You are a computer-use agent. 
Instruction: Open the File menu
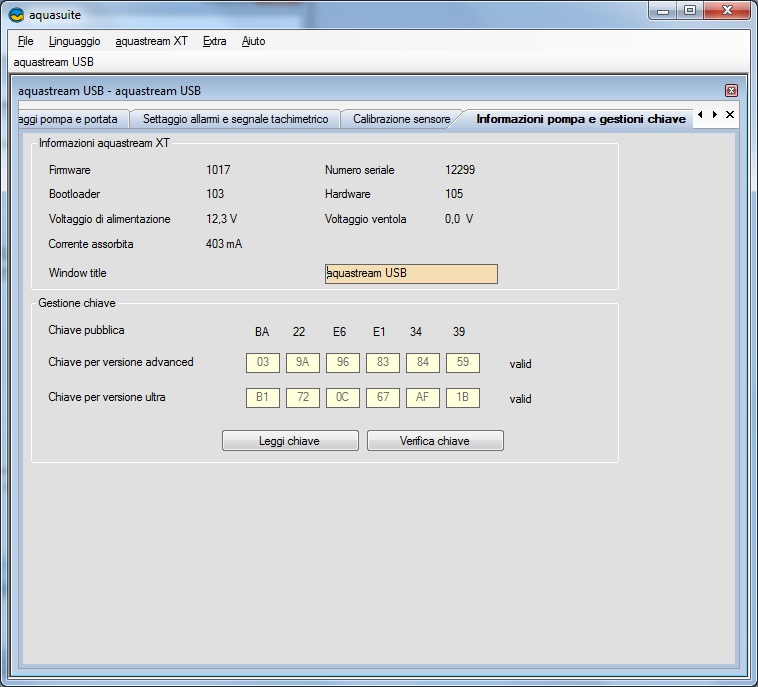pos(26,41)
